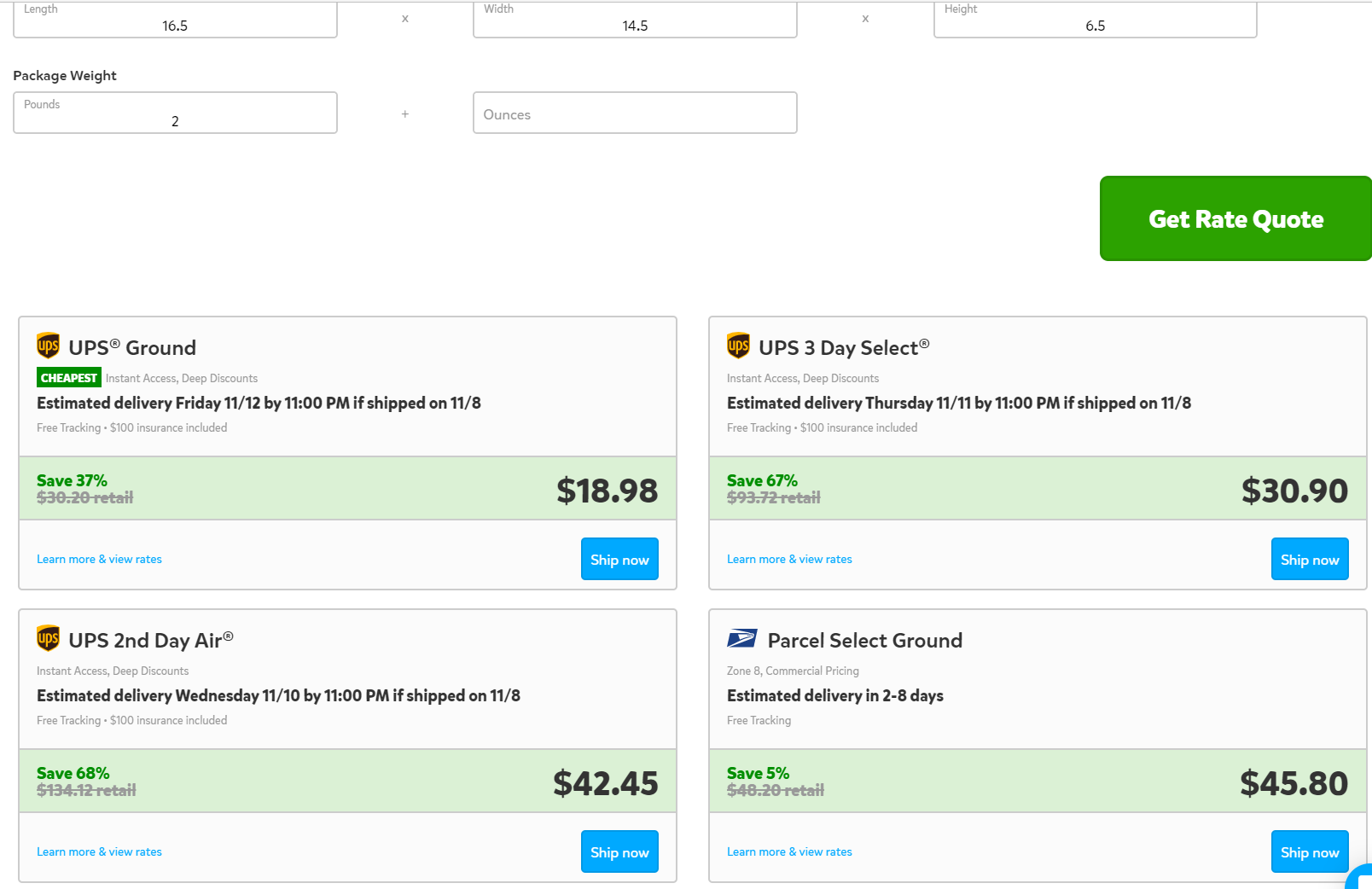Viewport: 1372px width, 889px height.
Task: Select the UPS® Ground service title
Action: (x=132, y=347)
